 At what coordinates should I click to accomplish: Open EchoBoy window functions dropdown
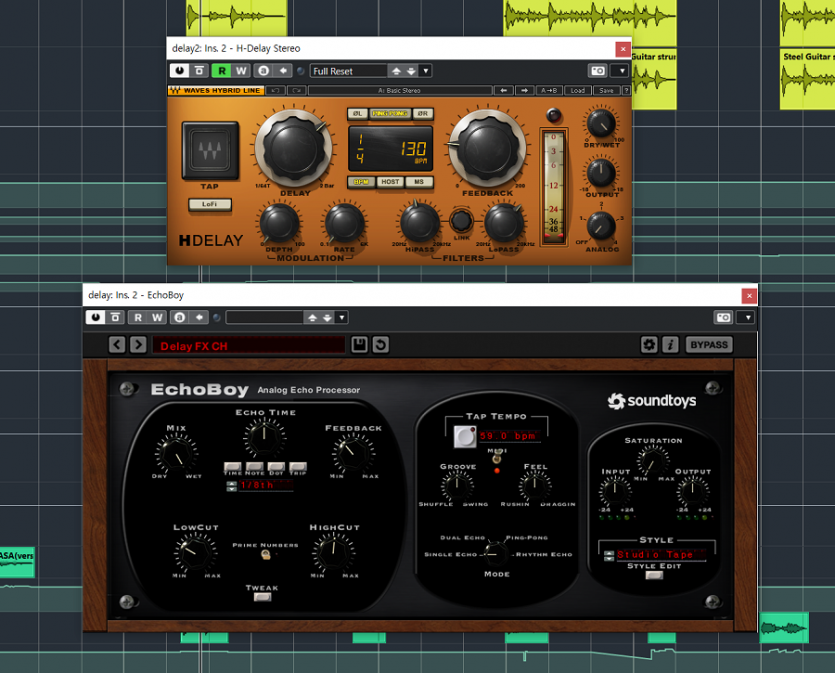[x=747, y=317]
